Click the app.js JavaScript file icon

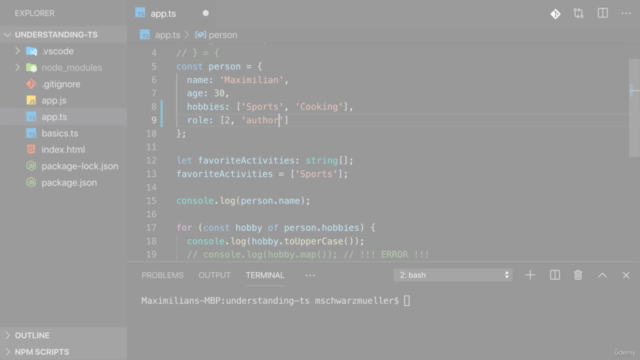[31, 100]
